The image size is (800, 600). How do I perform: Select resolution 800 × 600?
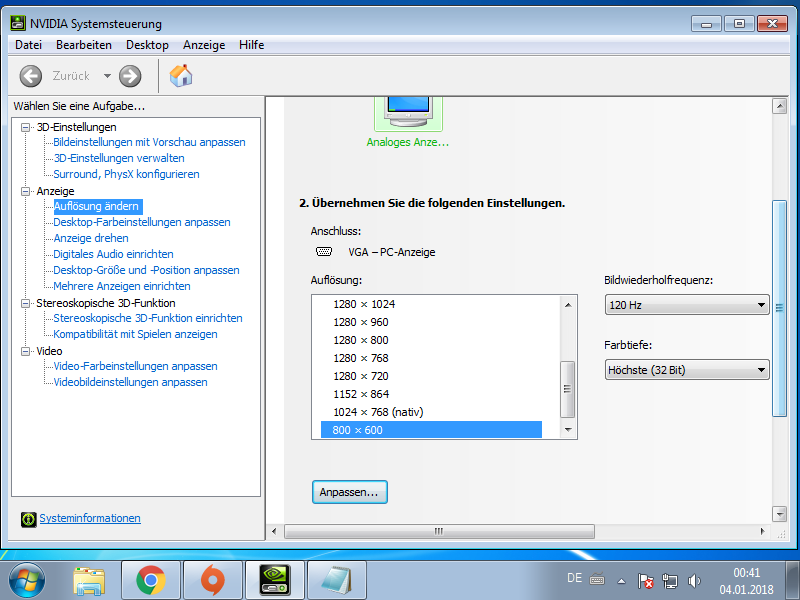[x=431, y=430]
